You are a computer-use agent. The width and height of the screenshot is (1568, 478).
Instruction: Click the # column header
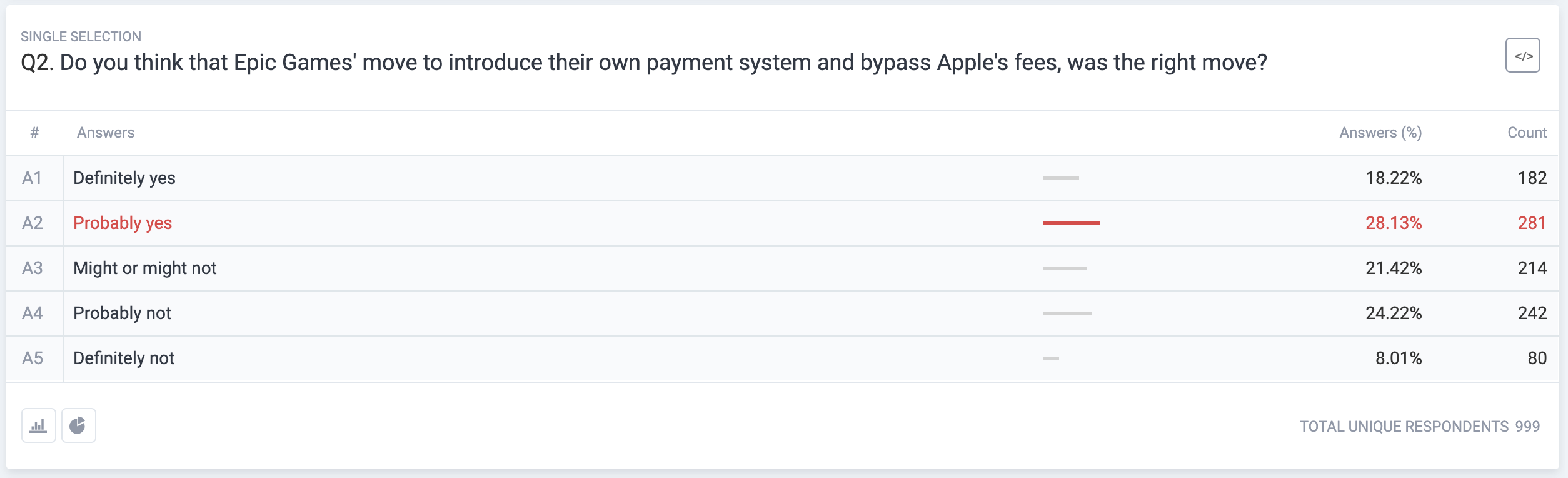point(34,133)
